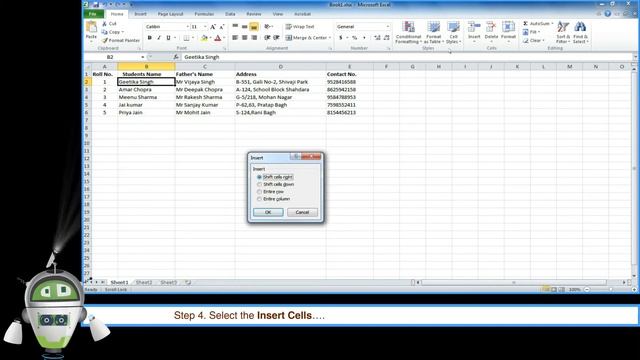This screenshot has width=640, height=360.
Task: Click the Cut scissors icon
Action: pyautogui.click(x=104, y=24)
